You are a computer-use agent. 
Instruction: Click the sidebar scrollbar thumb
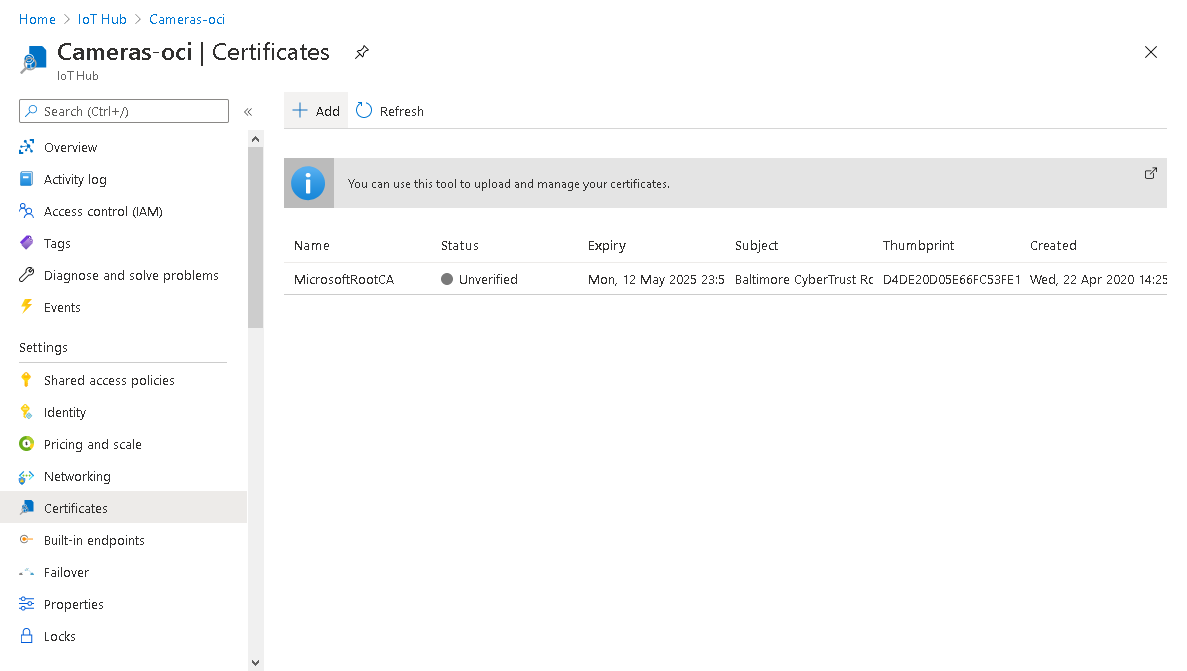(255, 237)
